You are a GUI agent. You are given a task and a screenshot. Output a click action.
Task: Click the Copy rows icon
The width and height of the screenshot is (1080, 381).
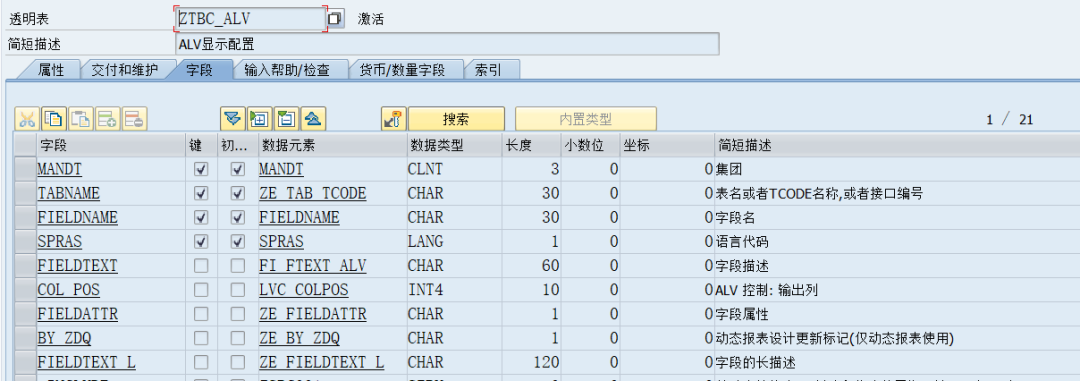click(x=54, y=119)
